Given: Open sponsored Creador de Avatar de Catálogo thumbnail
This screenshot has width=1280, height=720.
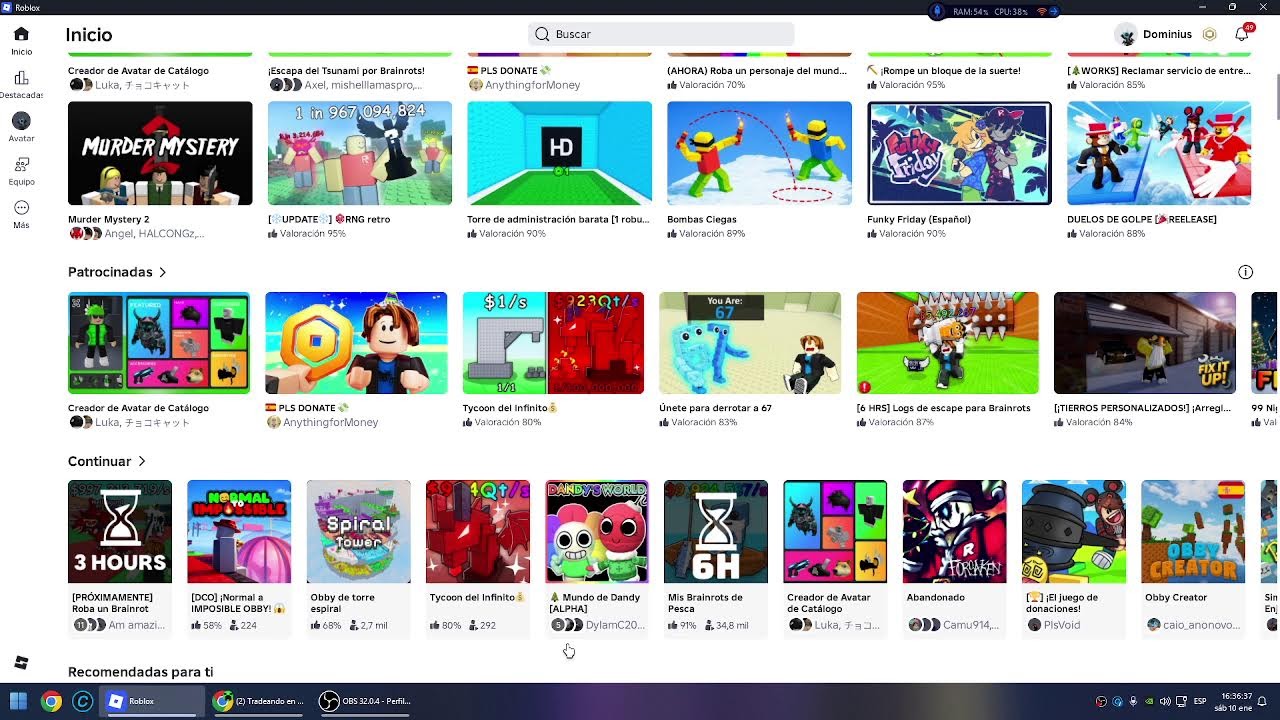Looking at the screenshot, I should coord(159,343).
